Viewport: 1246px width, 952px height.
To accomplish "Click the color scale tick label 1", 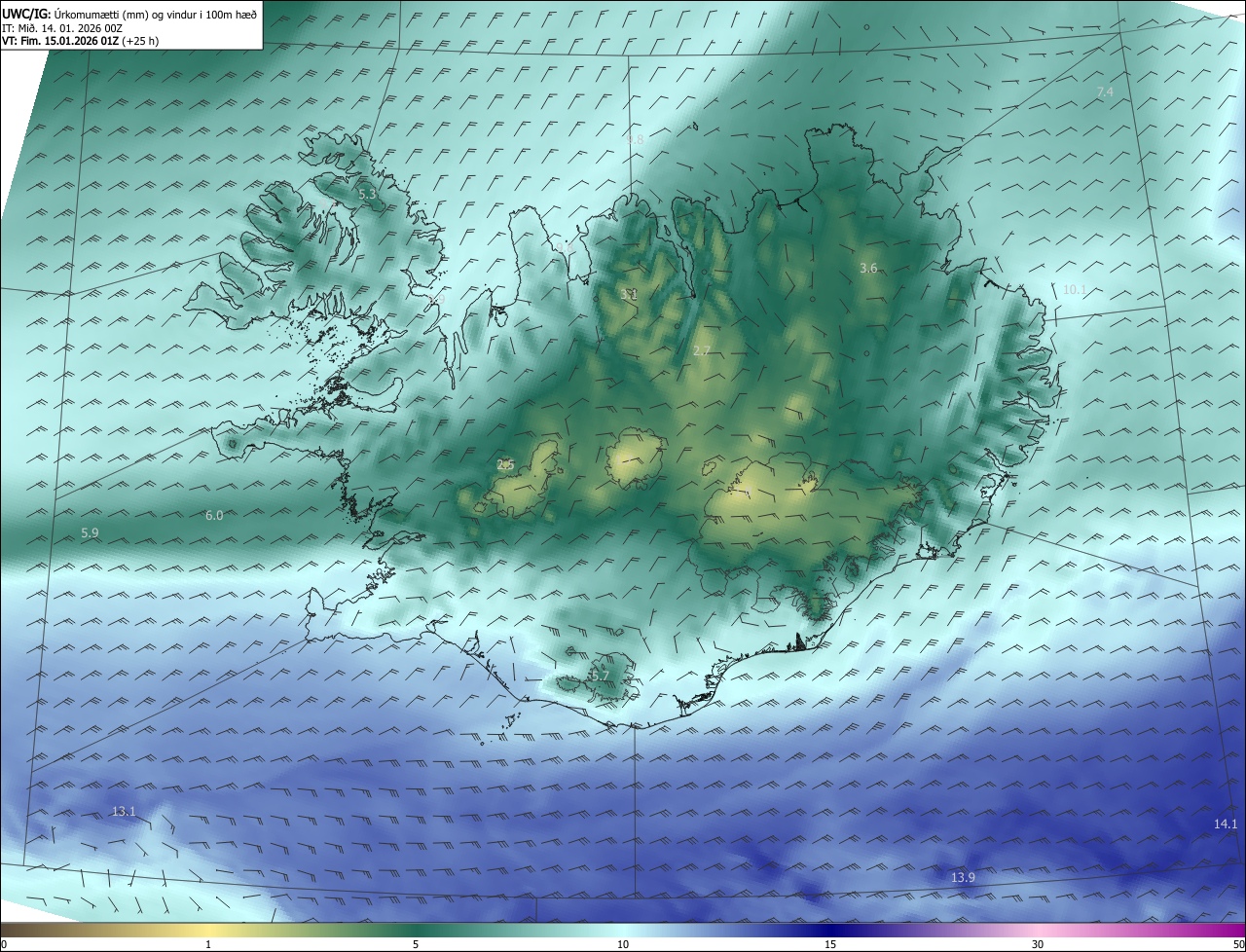I will [208, 944].
